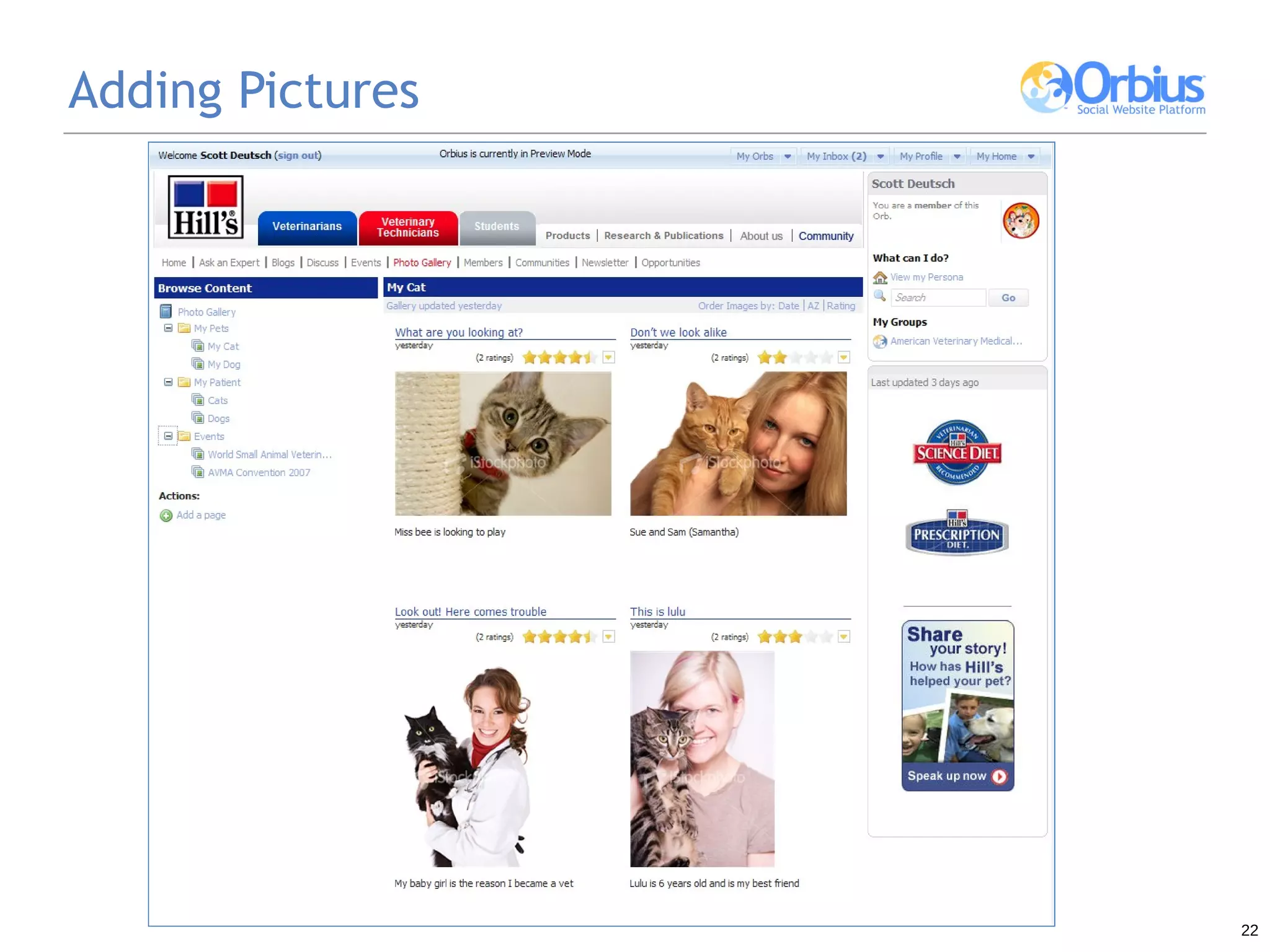
Task: Collapse the My Pets folder
Action: [x=168, y=328]
